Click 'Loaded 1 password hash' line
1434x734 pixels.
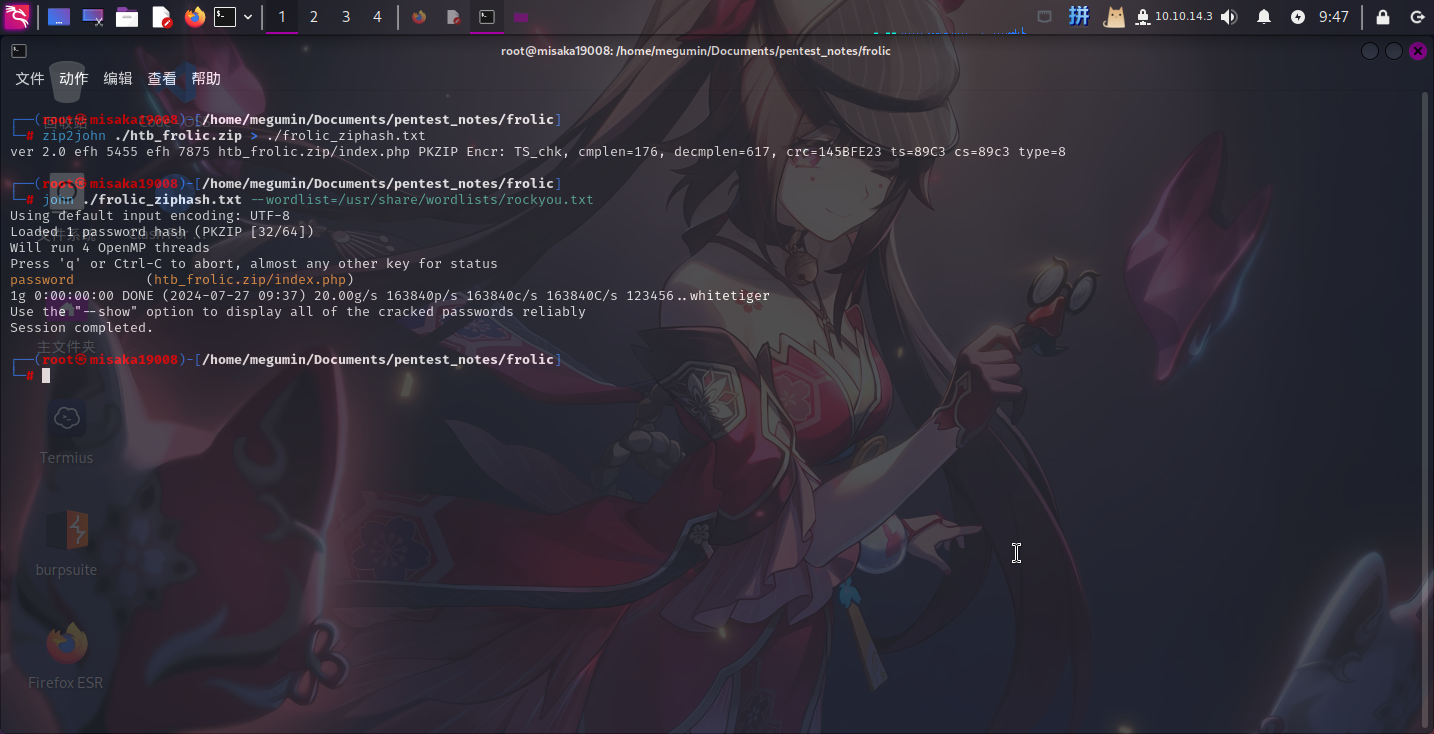(162, 232)
